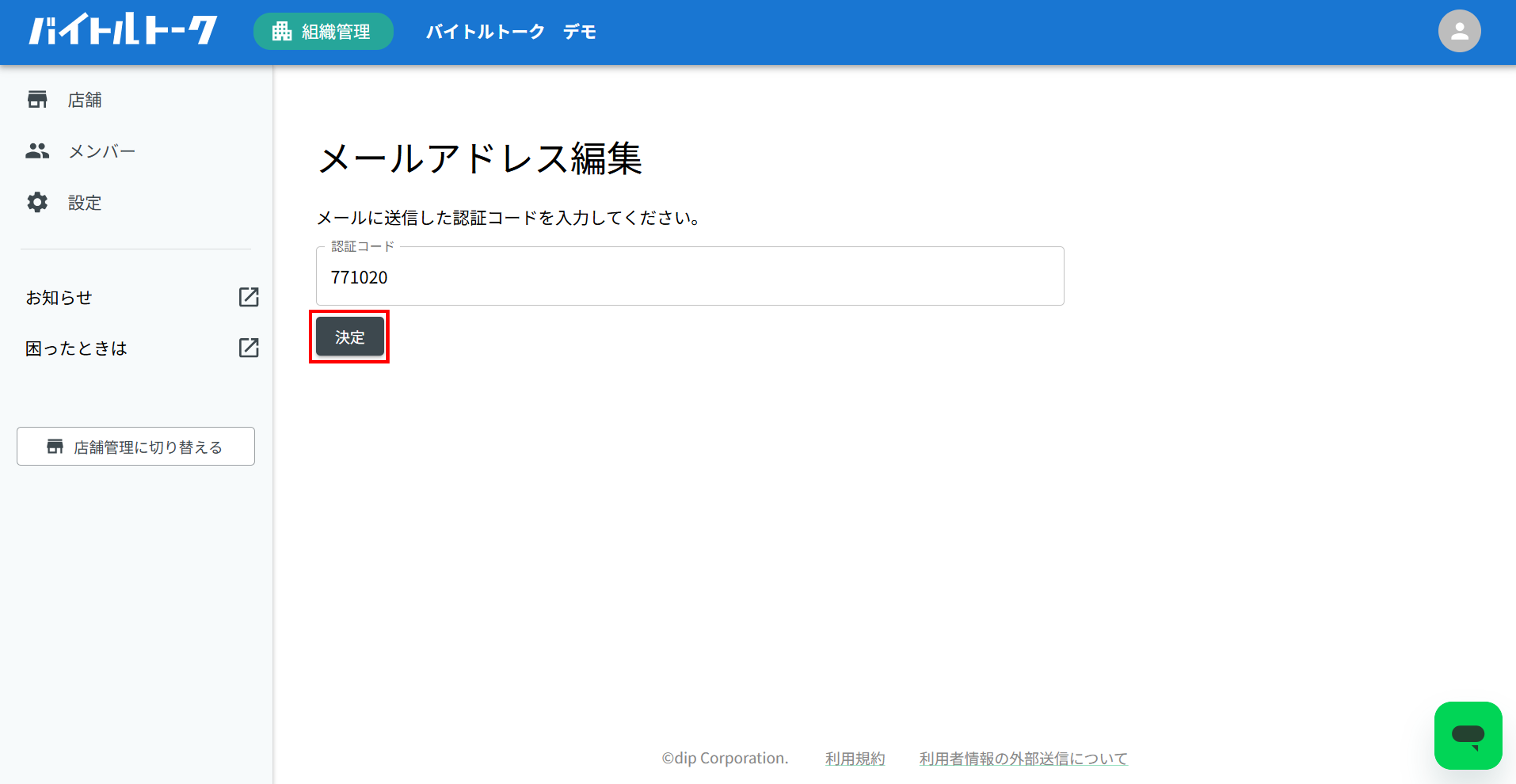The height and width of the screenshot is (784, 1516).
Task: Click the building icon in 組織管理
Action: click(x=282, y=31)
